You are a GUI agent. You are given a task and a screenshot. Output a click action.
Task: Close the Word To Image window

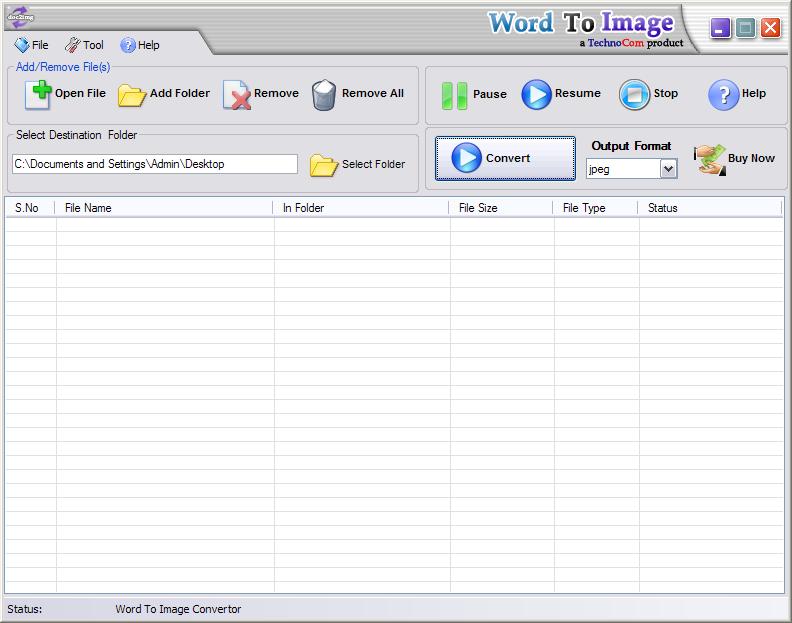(x=771, y=28)
